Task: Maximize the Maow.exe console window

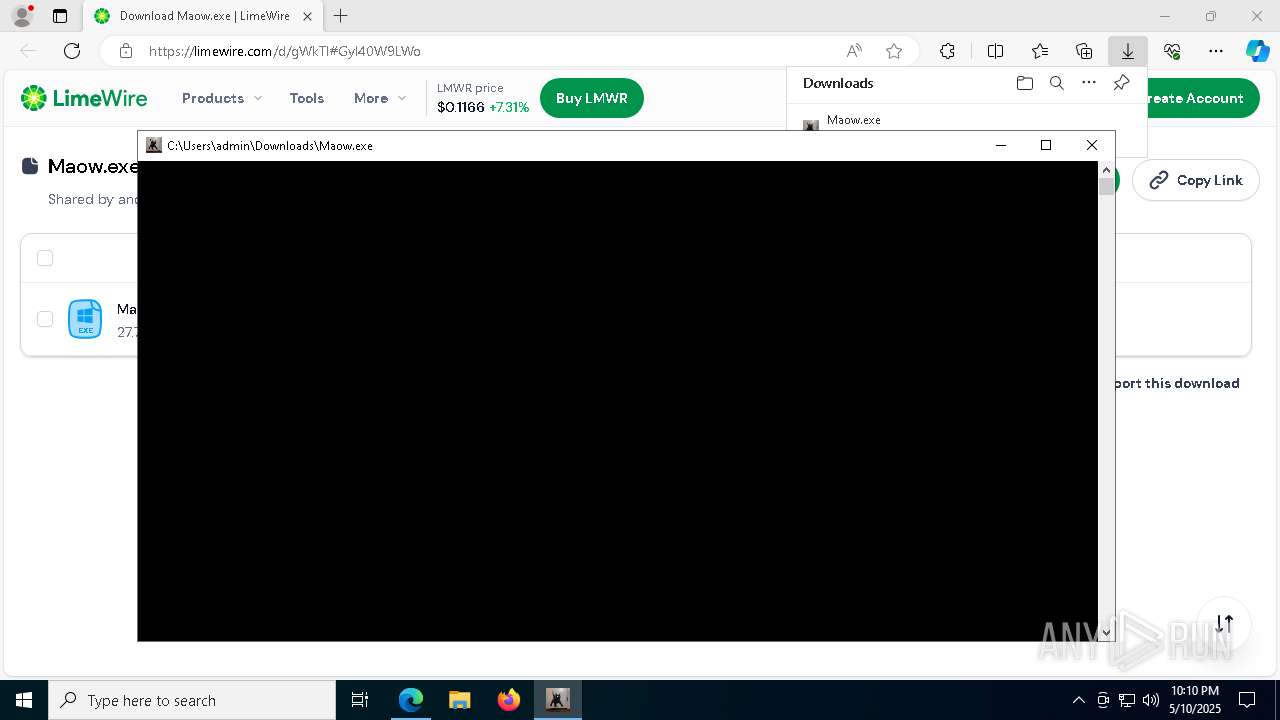Action: tap(1046, 145)
